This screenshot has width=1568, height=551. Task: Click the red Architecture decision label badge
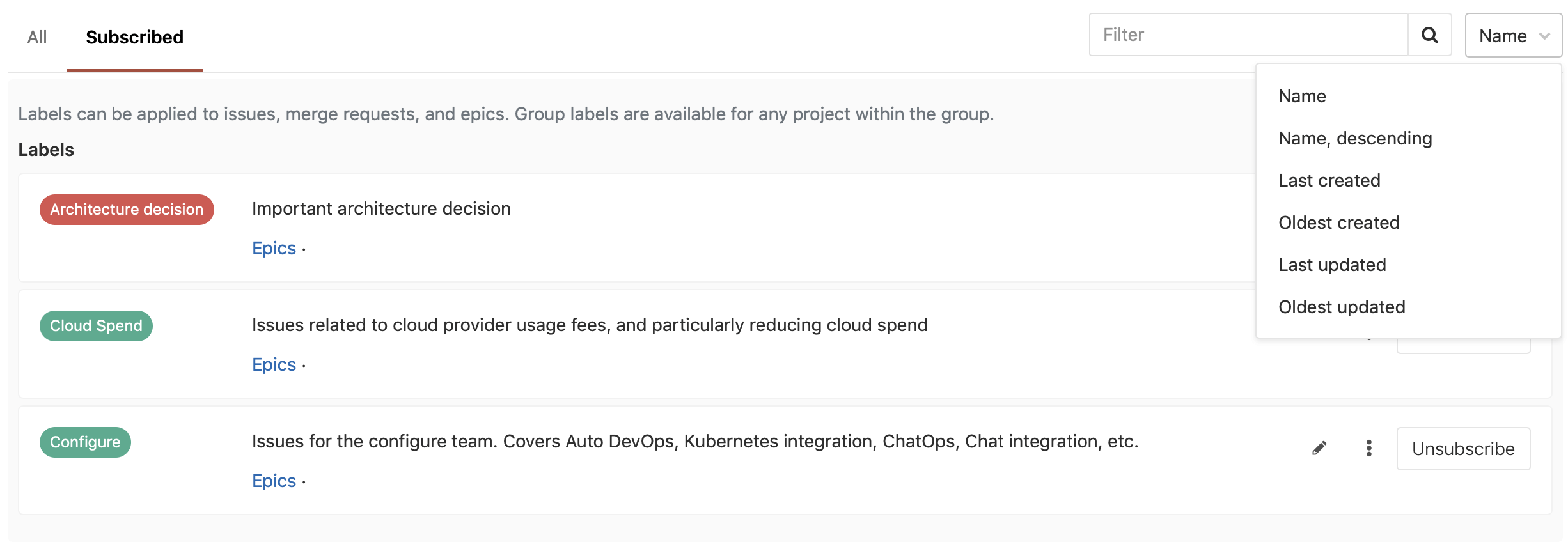tap(127, 210)
